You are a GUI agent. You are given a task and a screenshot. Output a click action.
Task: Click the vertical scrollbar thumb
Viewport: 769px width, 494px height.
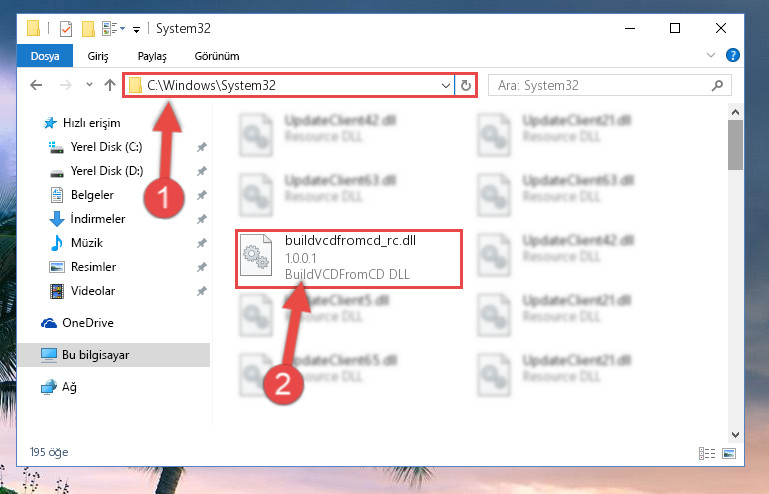click(735, 145)
